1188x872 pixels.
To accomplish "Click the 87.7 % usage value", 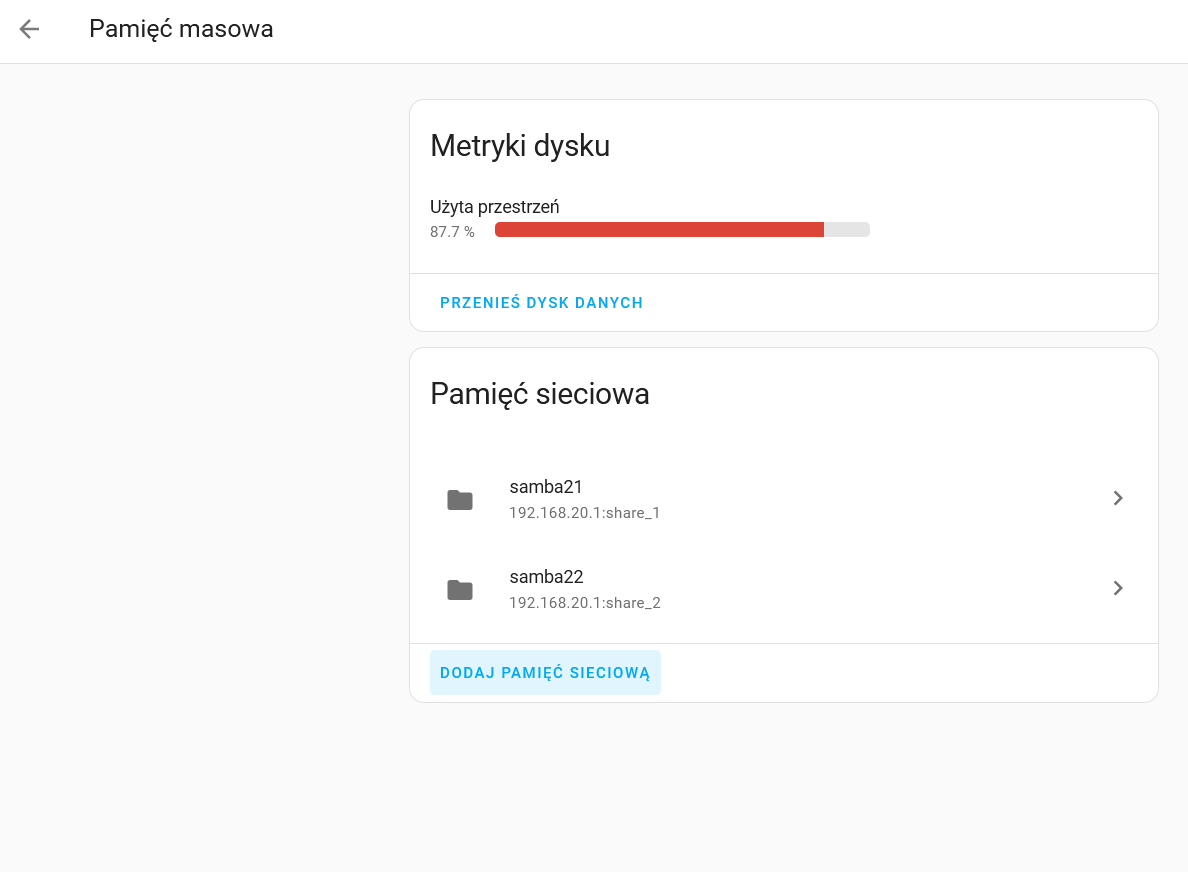I will coord(452,232).
